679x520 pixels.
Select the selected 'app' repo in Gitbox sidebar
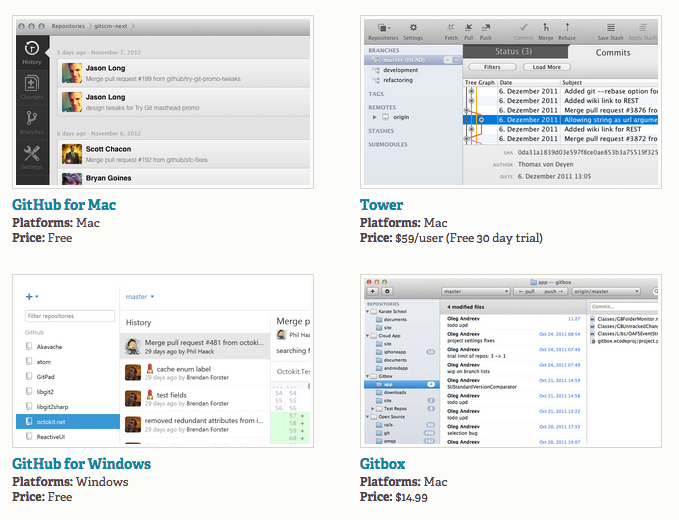coord(401,384)
